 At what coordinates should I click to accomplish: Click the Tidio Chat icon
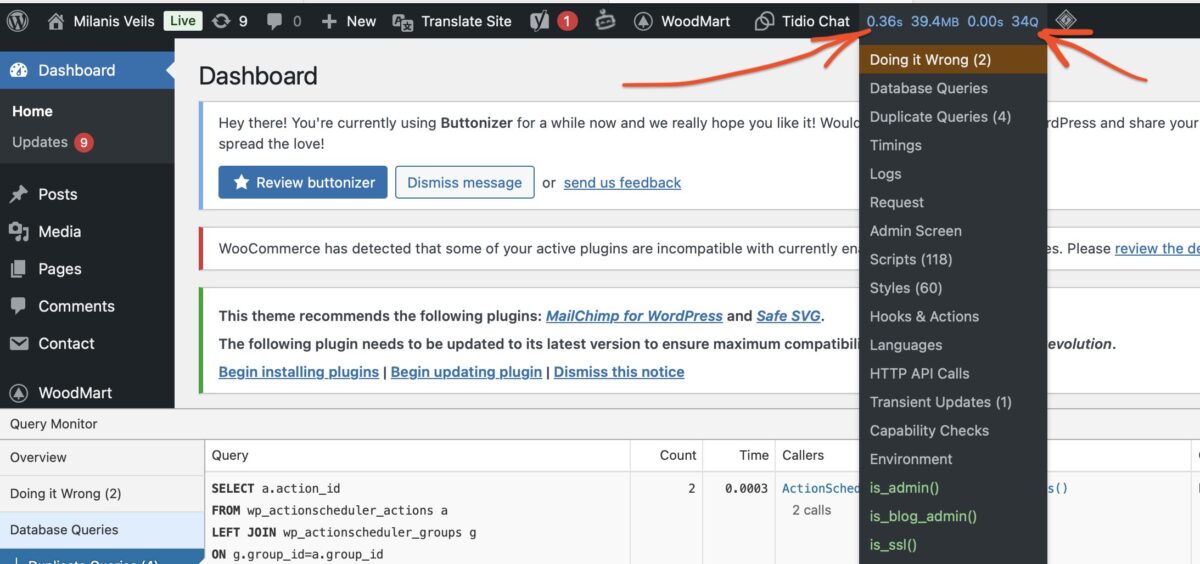pyautogui.click(x=764, y=21)
